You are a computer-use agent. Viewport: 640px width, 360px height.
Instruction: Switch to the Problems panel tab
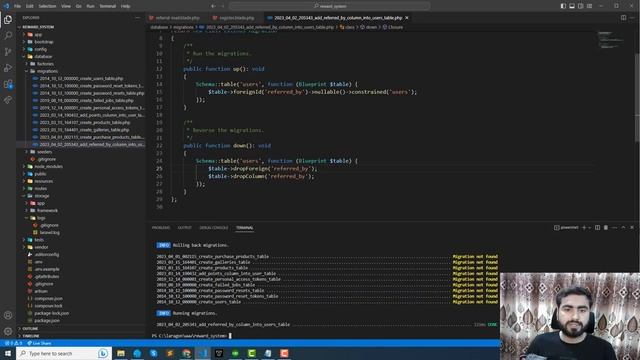[x=161, y=228]
